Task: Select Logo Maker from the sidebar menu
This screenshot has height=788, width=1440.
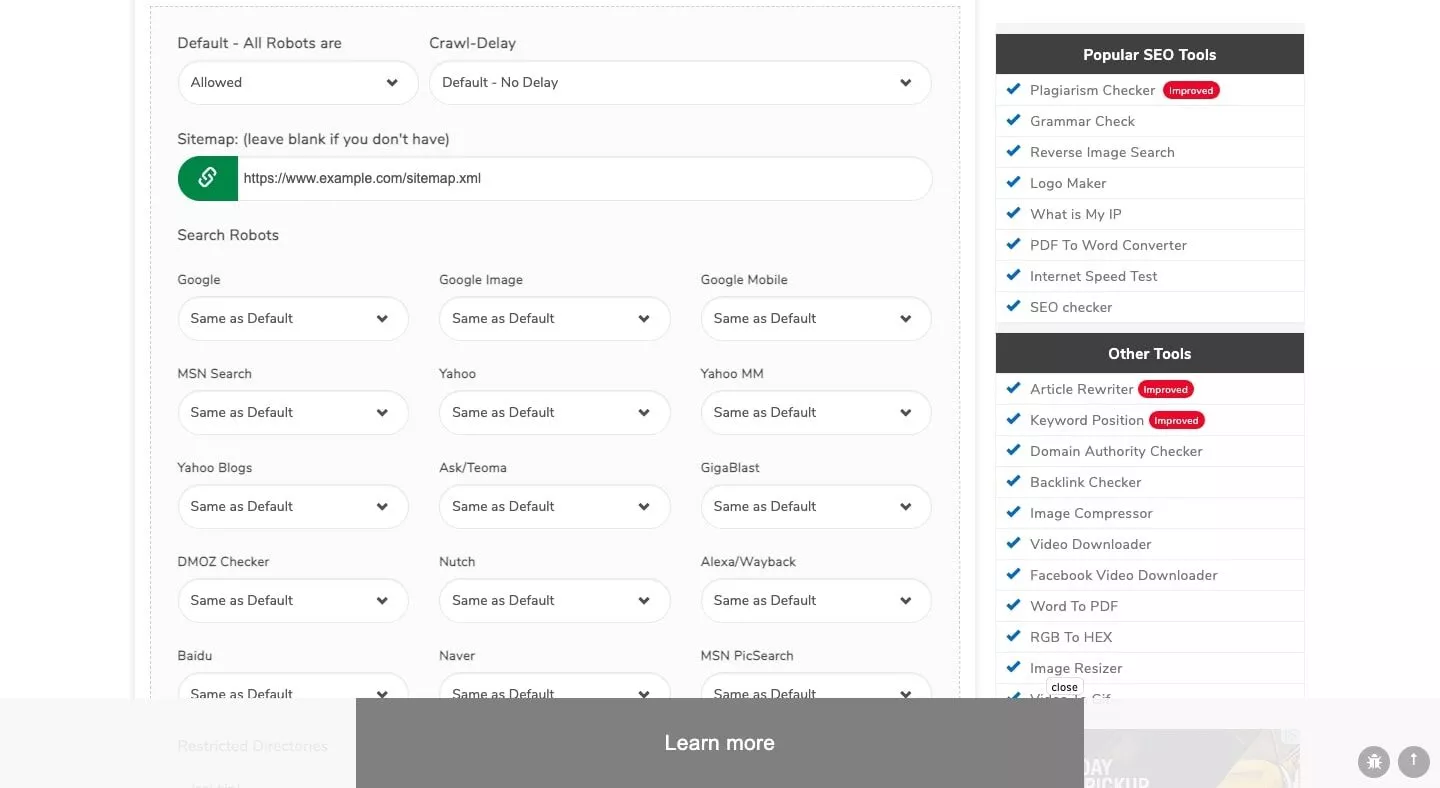Action: [x=1068, y=183]
